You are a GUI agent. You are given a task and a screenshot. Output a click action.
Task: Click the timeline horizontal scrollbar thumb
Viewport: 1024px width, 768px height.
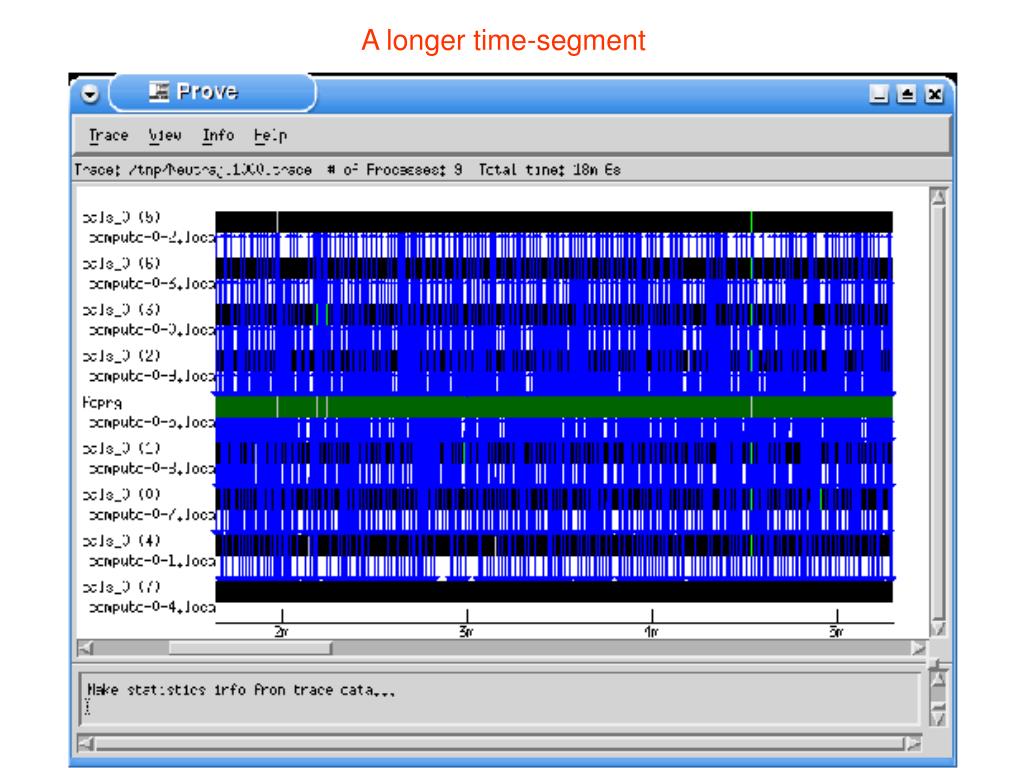[x=250, y=648]
